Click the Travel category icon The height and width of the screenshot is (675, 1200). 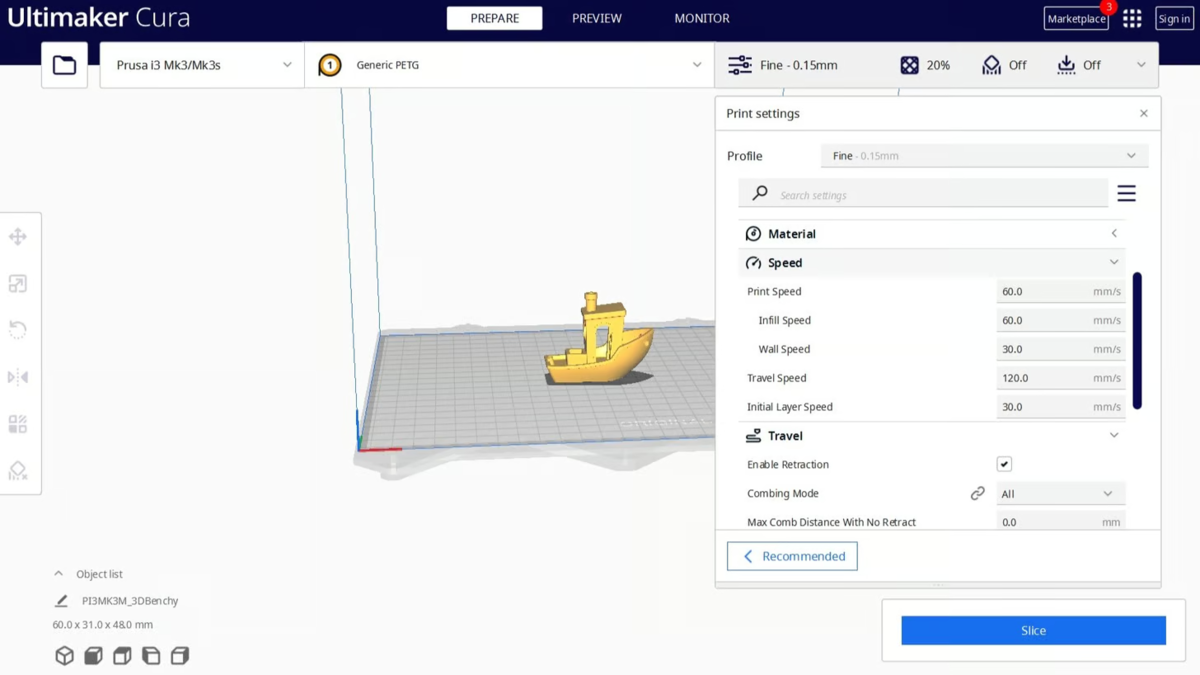[753, 436]
